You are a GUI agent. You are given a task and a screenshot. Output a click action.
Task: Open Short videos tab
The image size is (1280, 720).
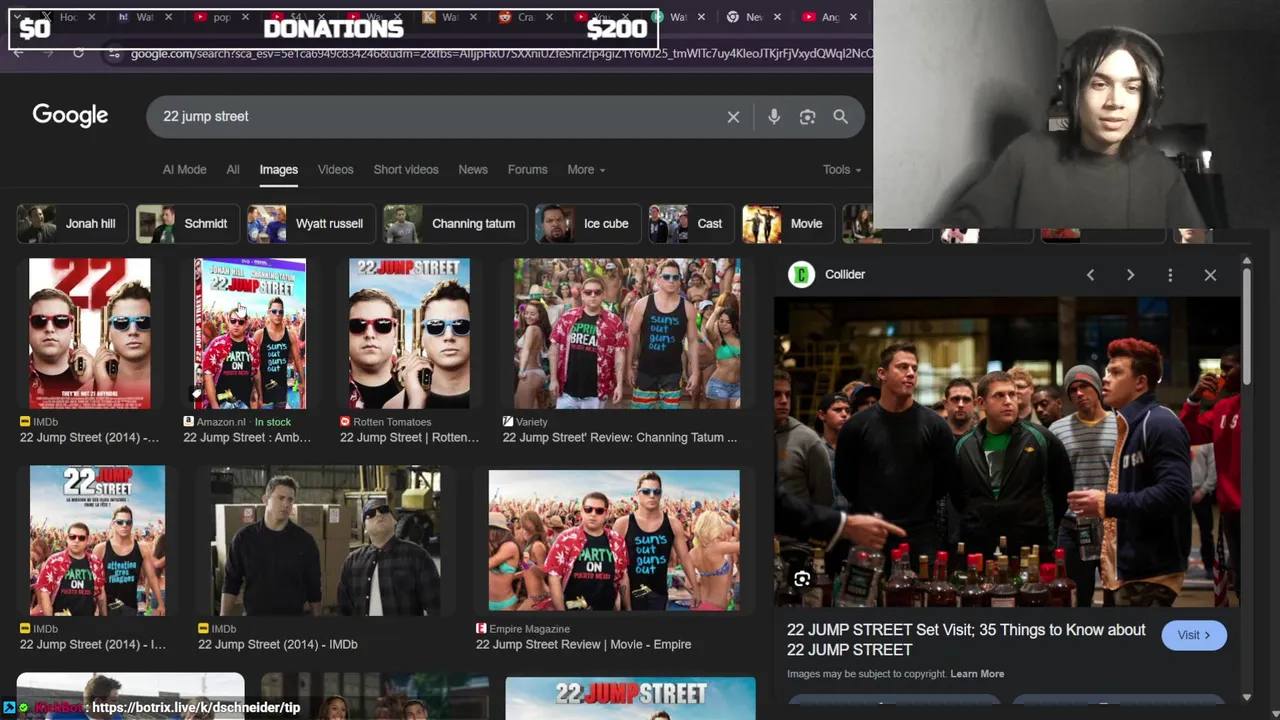(406, 169)
